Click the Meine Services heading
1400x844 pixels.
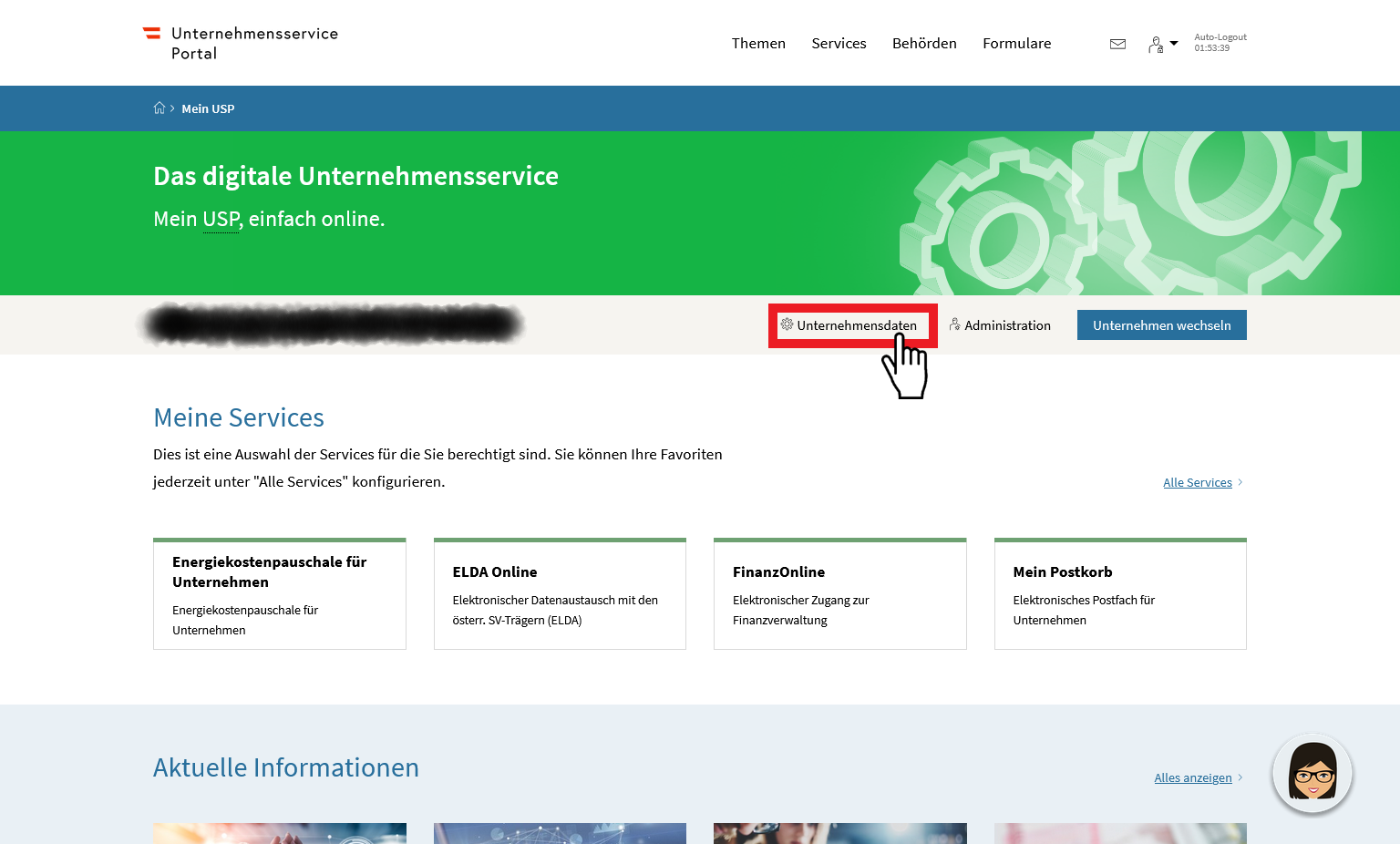239,417
